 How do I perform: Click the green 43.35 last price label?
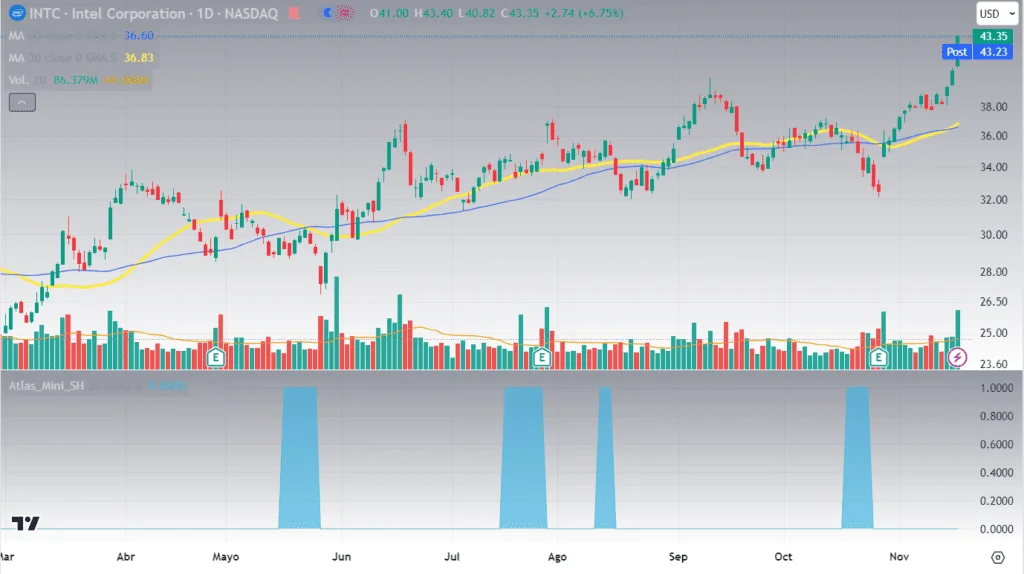[x=993, y=36]
